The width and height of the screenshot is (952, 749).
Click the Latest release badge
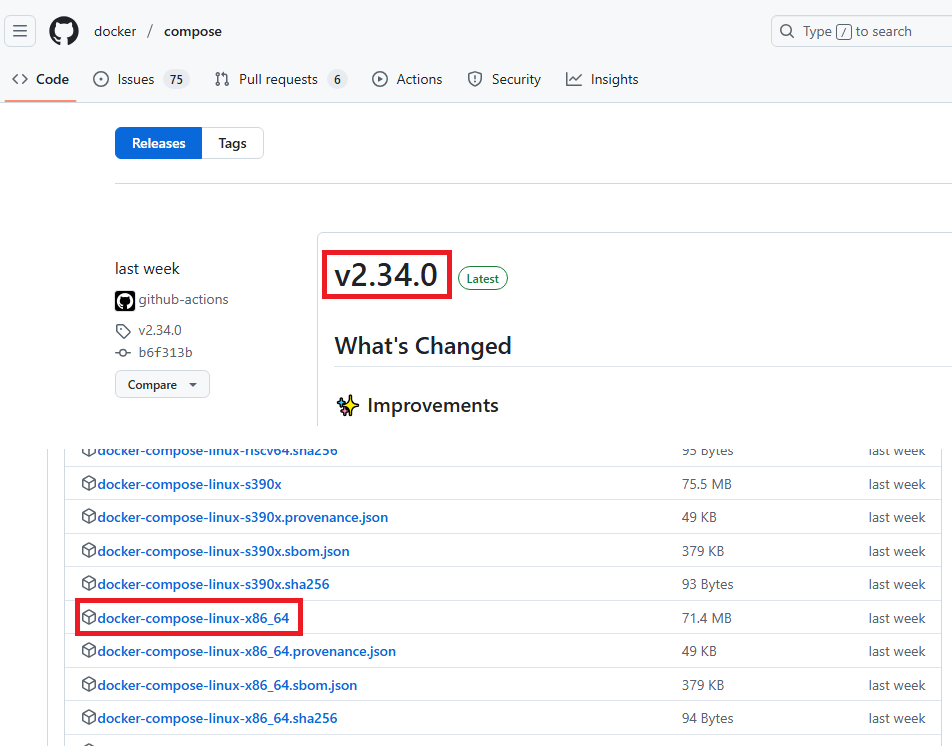tap(483, 279)
